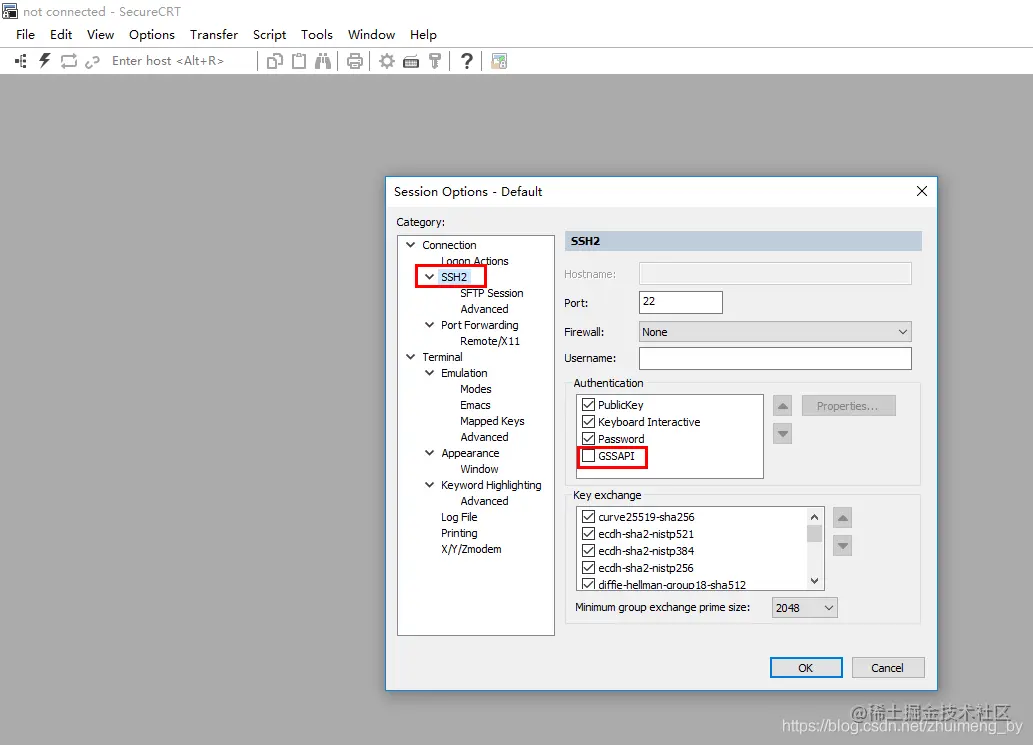Screen dimensions: 1033x745
Task: Click the Keymap Editor keyboard icon
Action: pos(411,62)
